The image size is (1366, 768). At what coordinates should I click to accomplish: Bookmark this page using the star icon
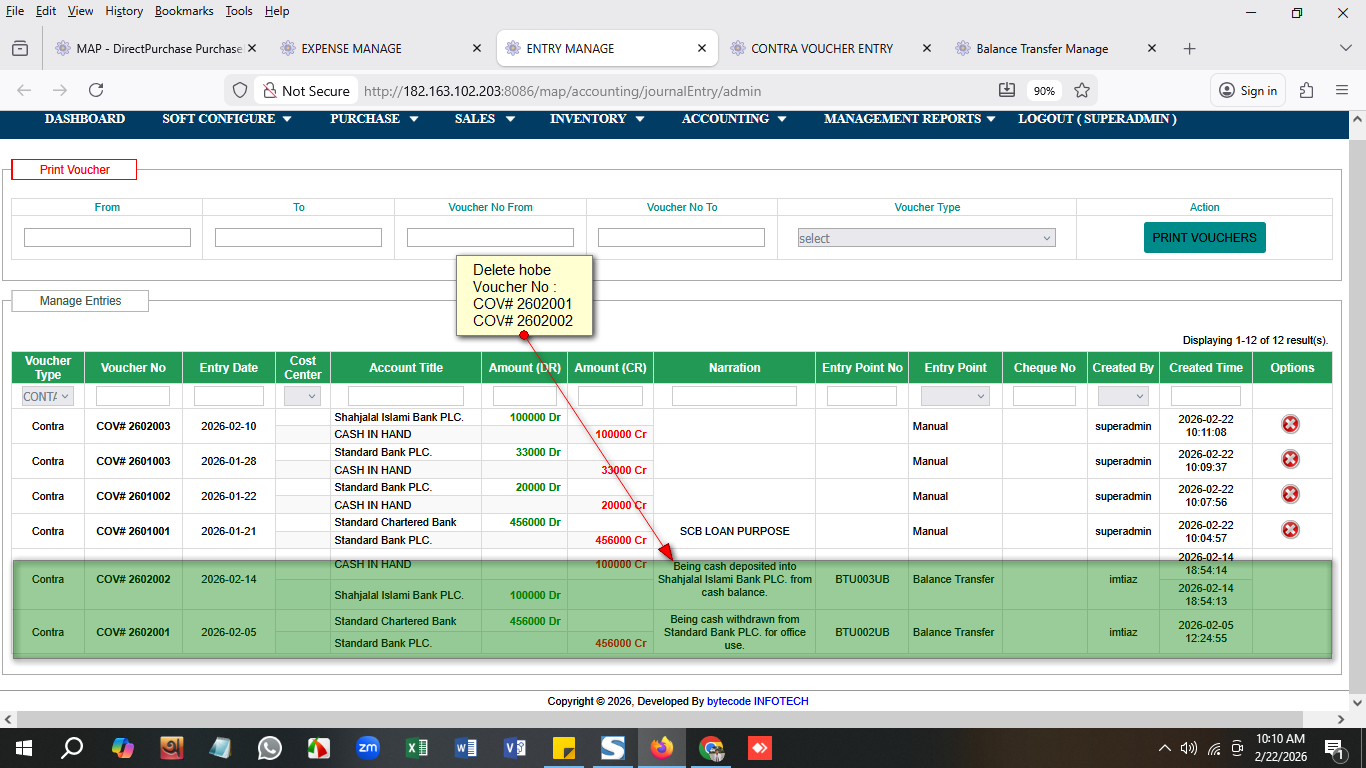tap(1081, 90)
